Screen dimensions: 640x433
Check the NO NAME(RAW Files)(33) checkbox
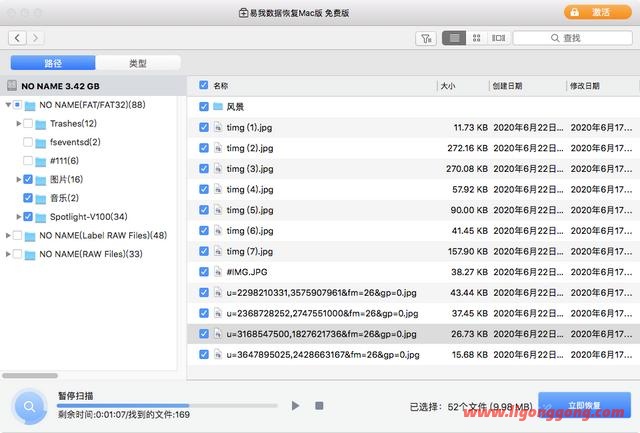(17, 254)
